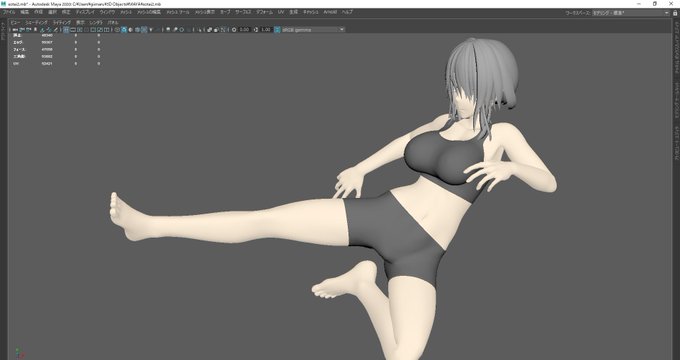The image size is (680, 360).
Task: Toggle the Resolution Gate overlay
Action: tap(79, 29)
